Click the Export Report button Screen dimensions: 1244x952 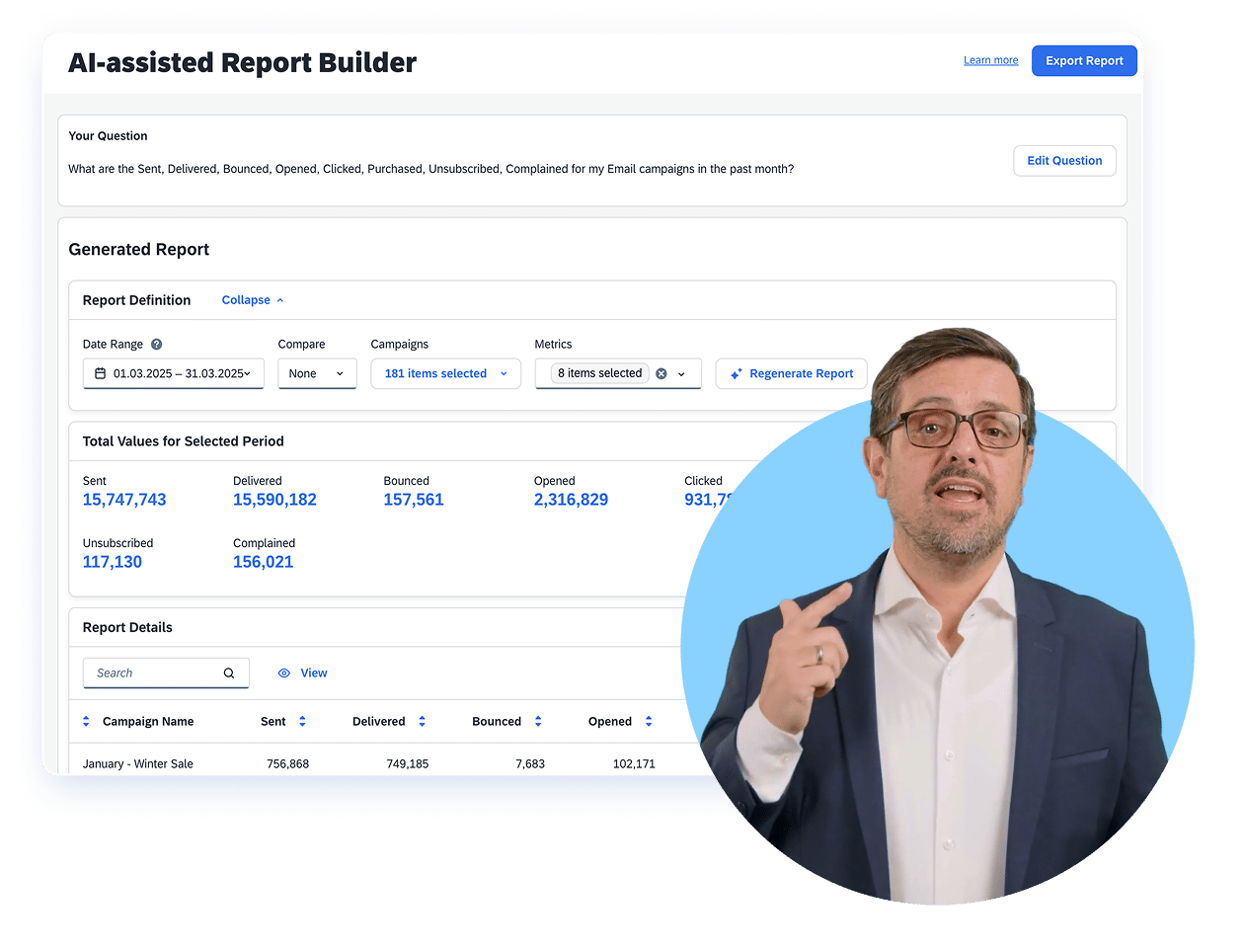(1084, 61)
